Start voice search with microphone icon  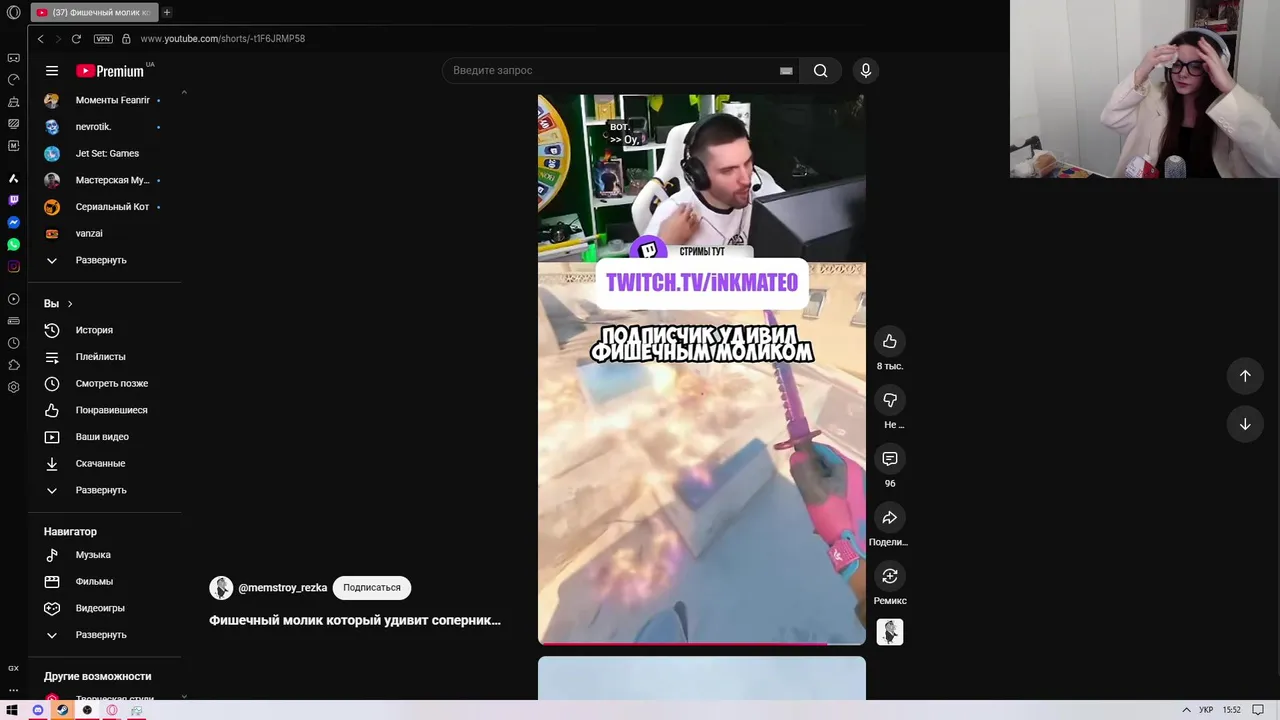tap(866, 70)
